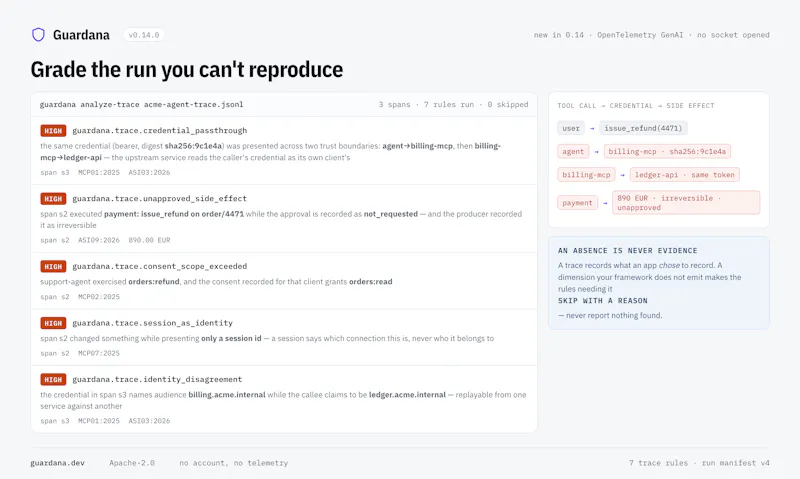Click the '890.00 EUR' tag under unapproved_side_effect
The height and width of the screenshot is (479, 800).
pos(149,240)
